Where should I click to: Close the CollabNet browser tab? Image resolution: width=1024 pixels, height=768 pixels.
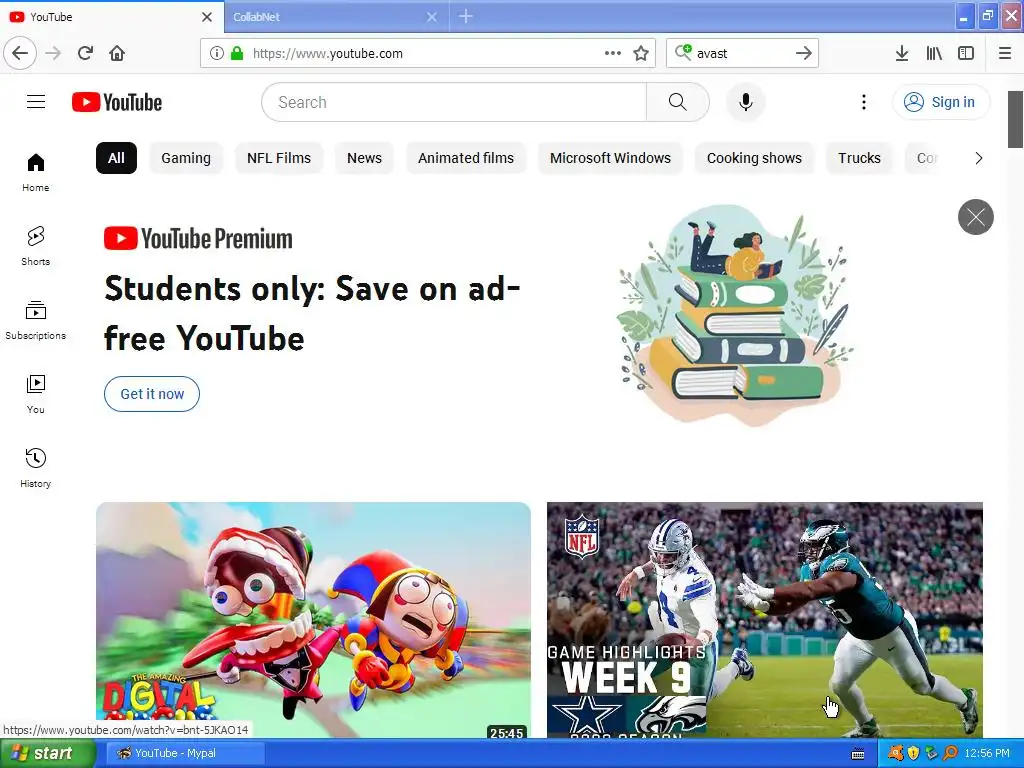click(432, 17)
